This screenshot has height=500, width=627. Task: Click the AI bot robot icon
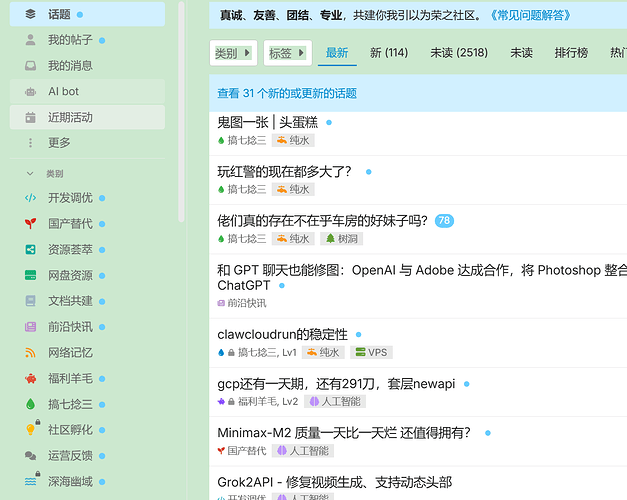pyautogui.click(x=30, y=92)
